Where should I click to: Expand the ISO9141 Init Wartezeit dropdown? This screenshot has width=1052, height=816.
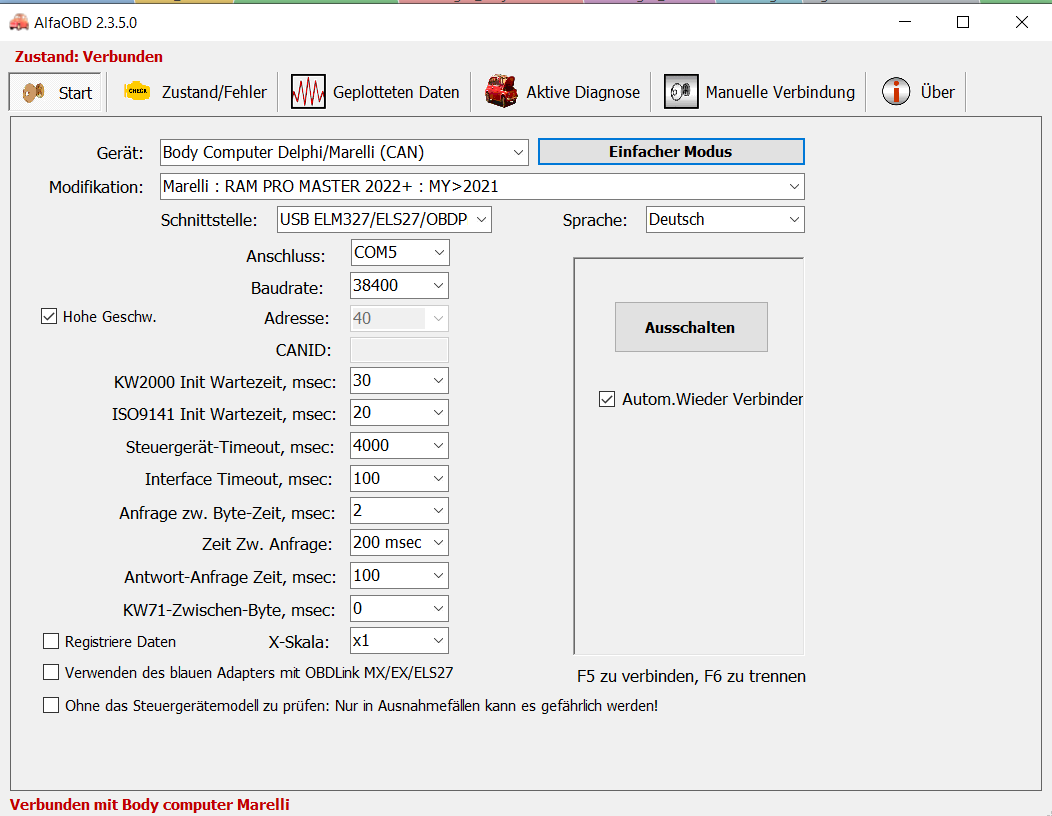coord(400,413)
